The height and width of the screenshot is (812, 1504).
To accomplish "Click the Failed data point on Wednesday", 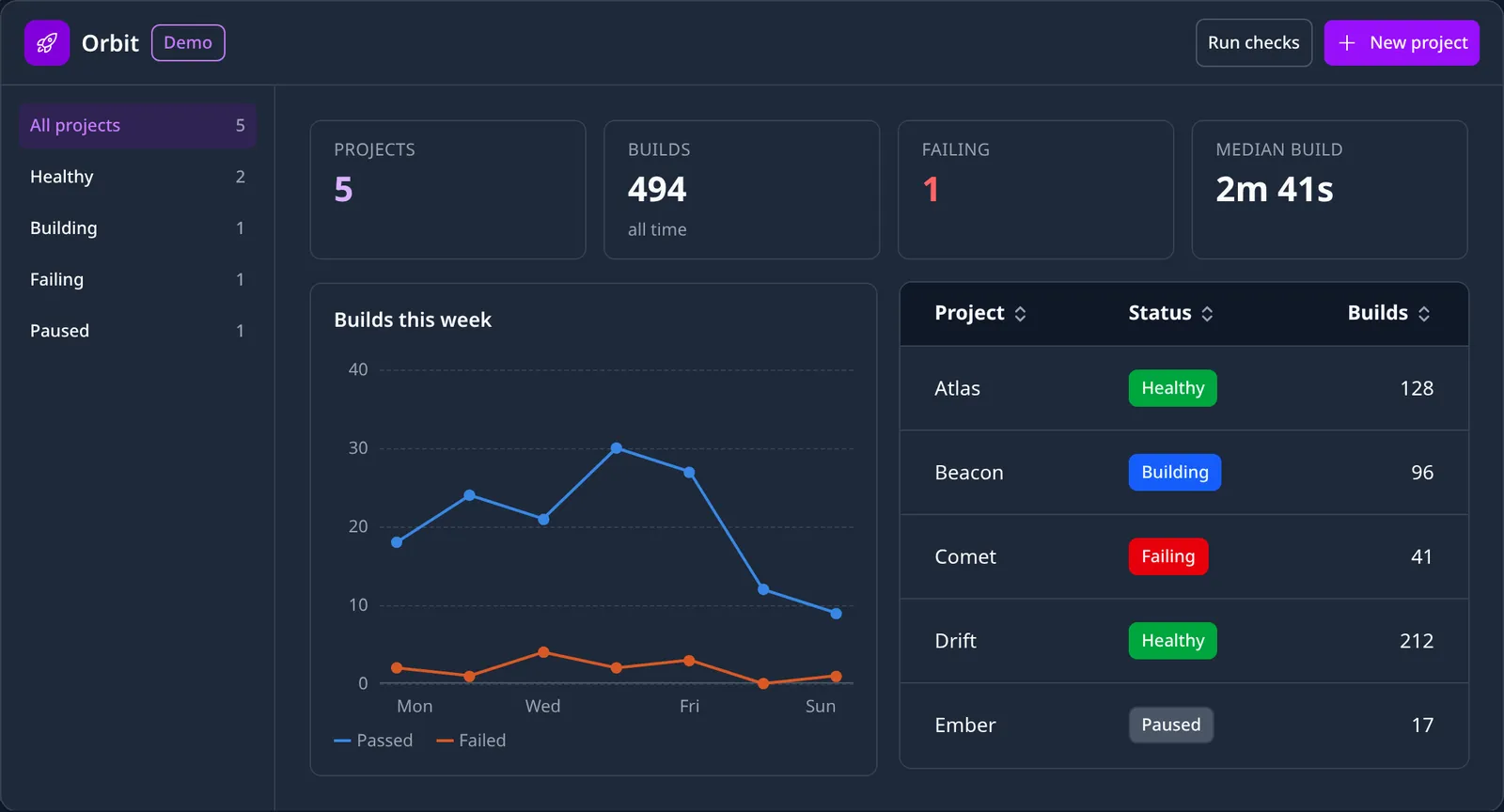I will 543,652.
